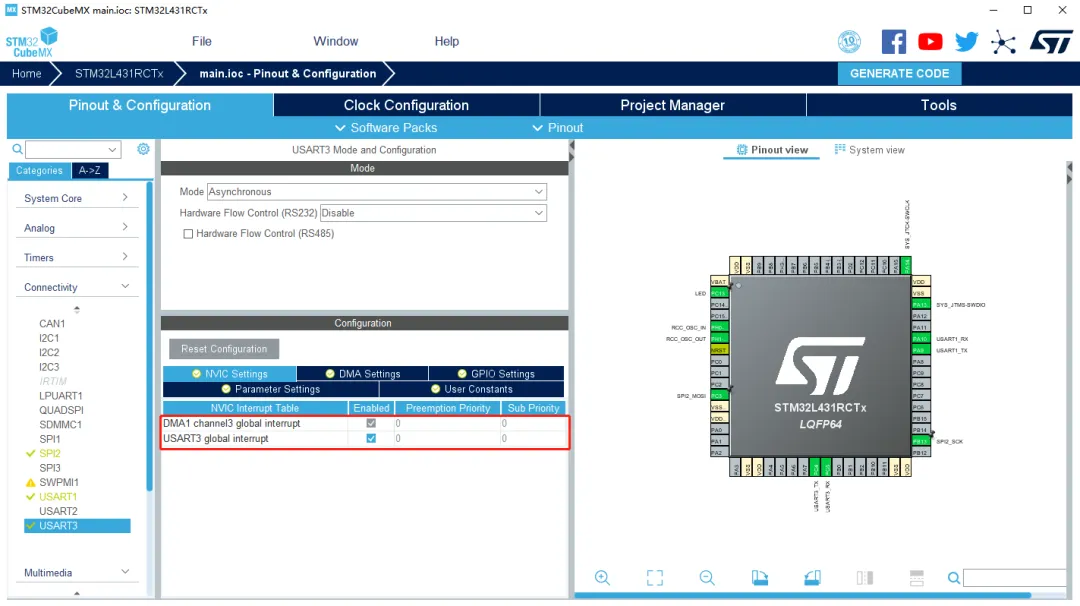Screen dimensions: 1080x606
Task: Click the pin search magnifier icon
Action: coord(953,578)
